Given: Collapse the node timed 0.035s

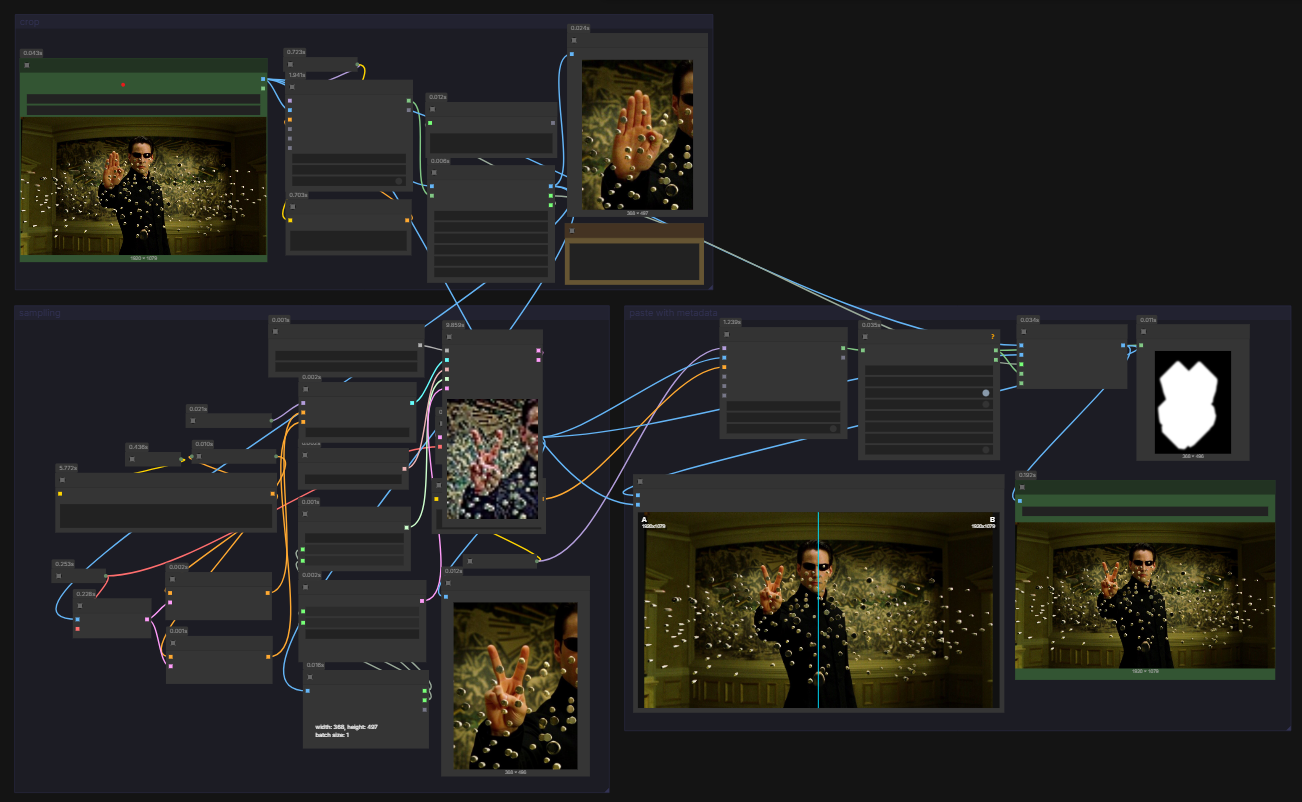Looking at the screenshot, I should [865, 338].
